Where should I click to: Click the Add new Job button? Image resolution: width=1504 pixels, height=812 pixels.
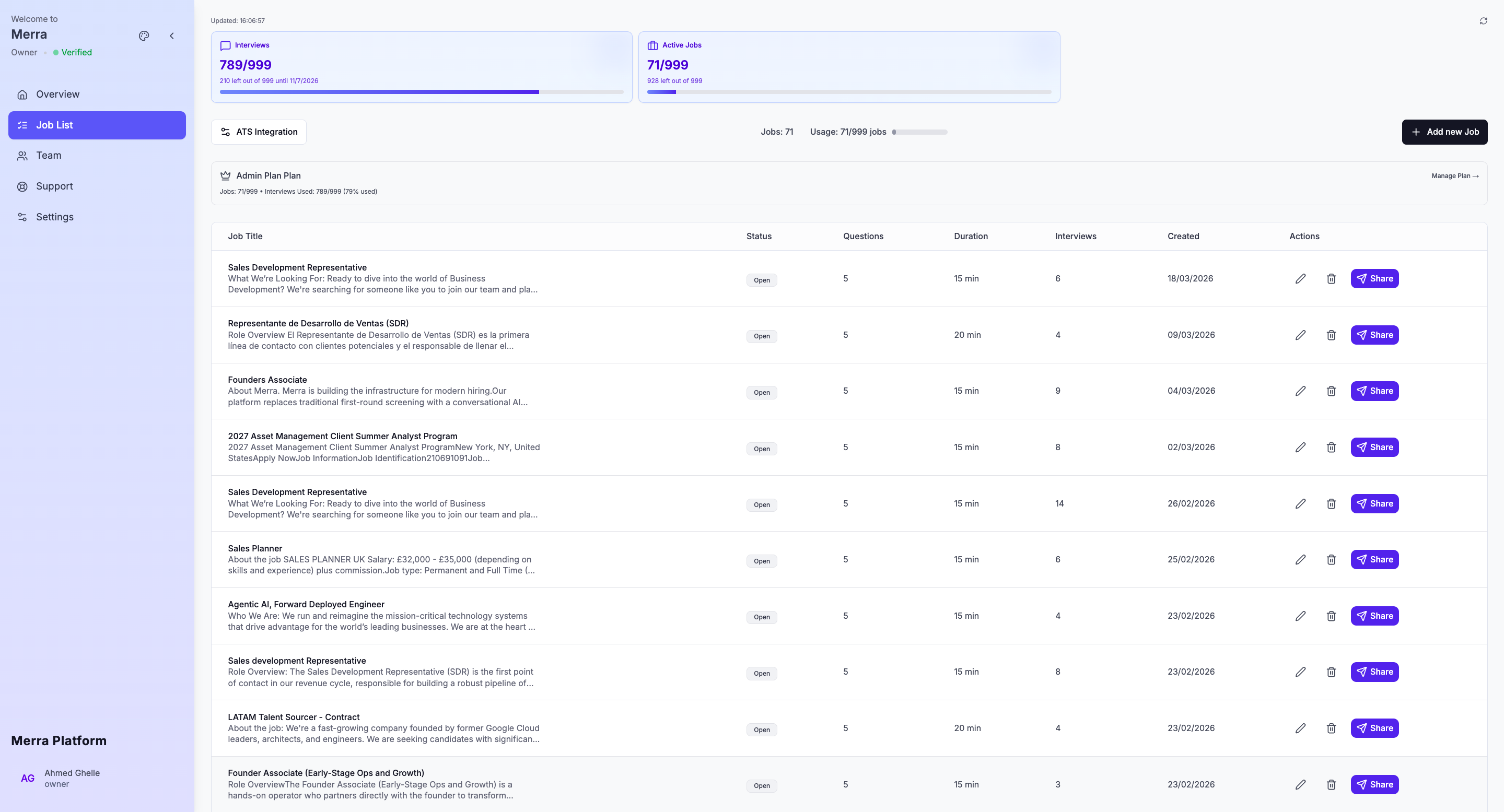(x=1444, y=132)
